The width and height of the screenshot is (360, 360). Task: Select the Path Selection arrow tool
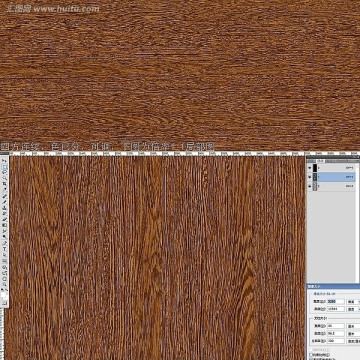tap(5, 255)
